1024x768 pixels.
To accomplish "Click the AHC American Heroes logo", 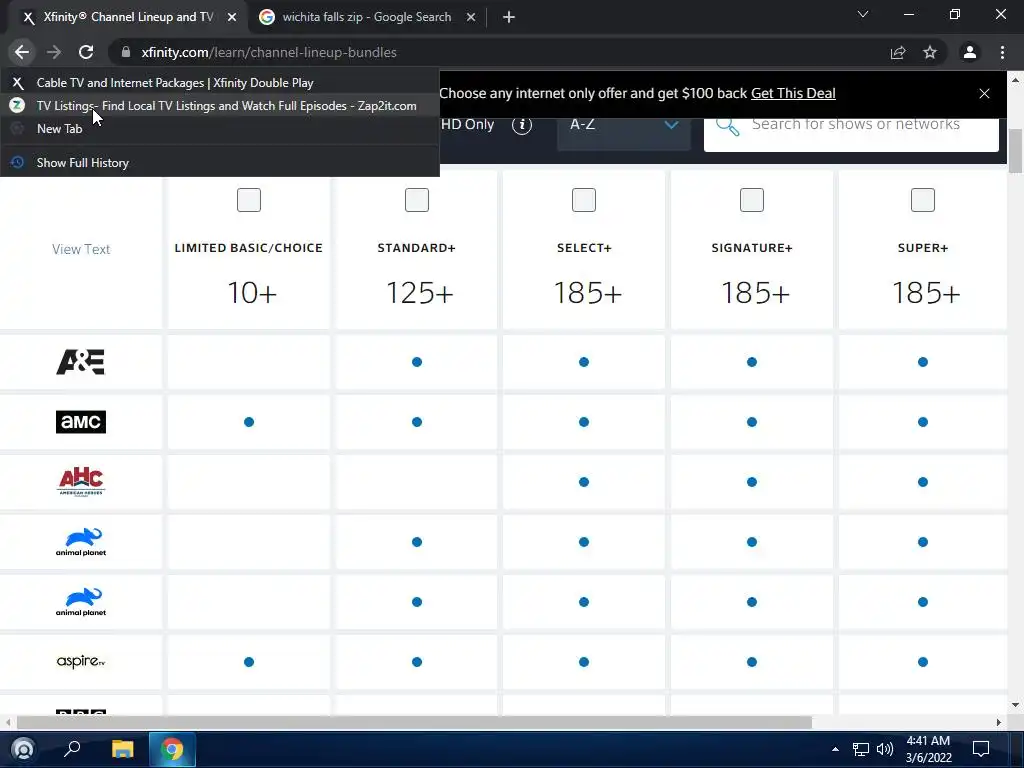I will 80,482.
